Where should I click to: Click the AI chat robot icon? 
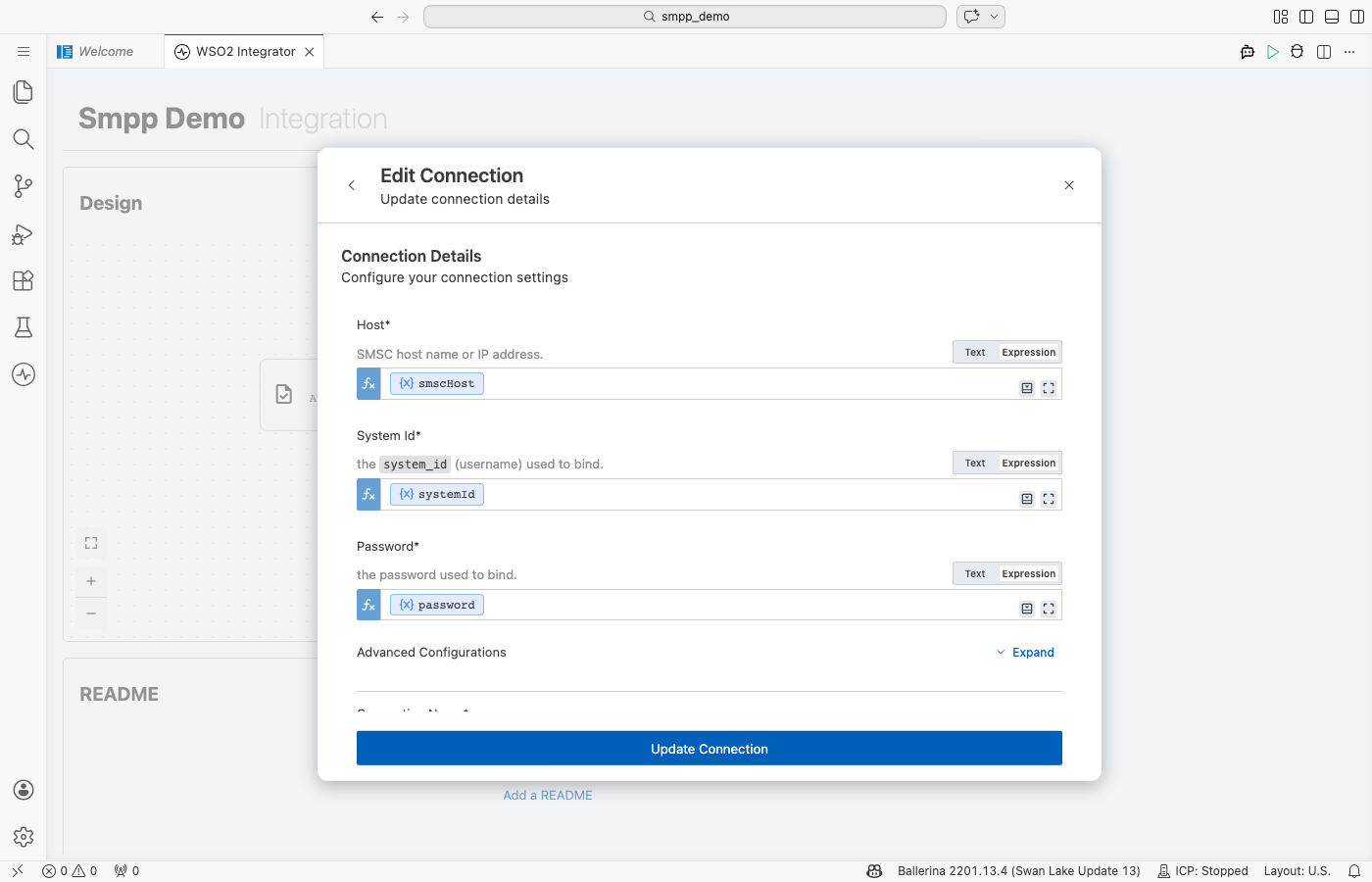pos(1248,52)
